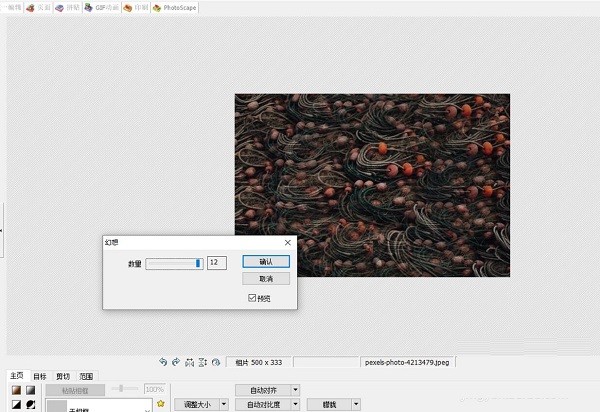This screenshot has height=412, width=600.
Task: Select the sepia tone icon
Action: coord(16,390)
